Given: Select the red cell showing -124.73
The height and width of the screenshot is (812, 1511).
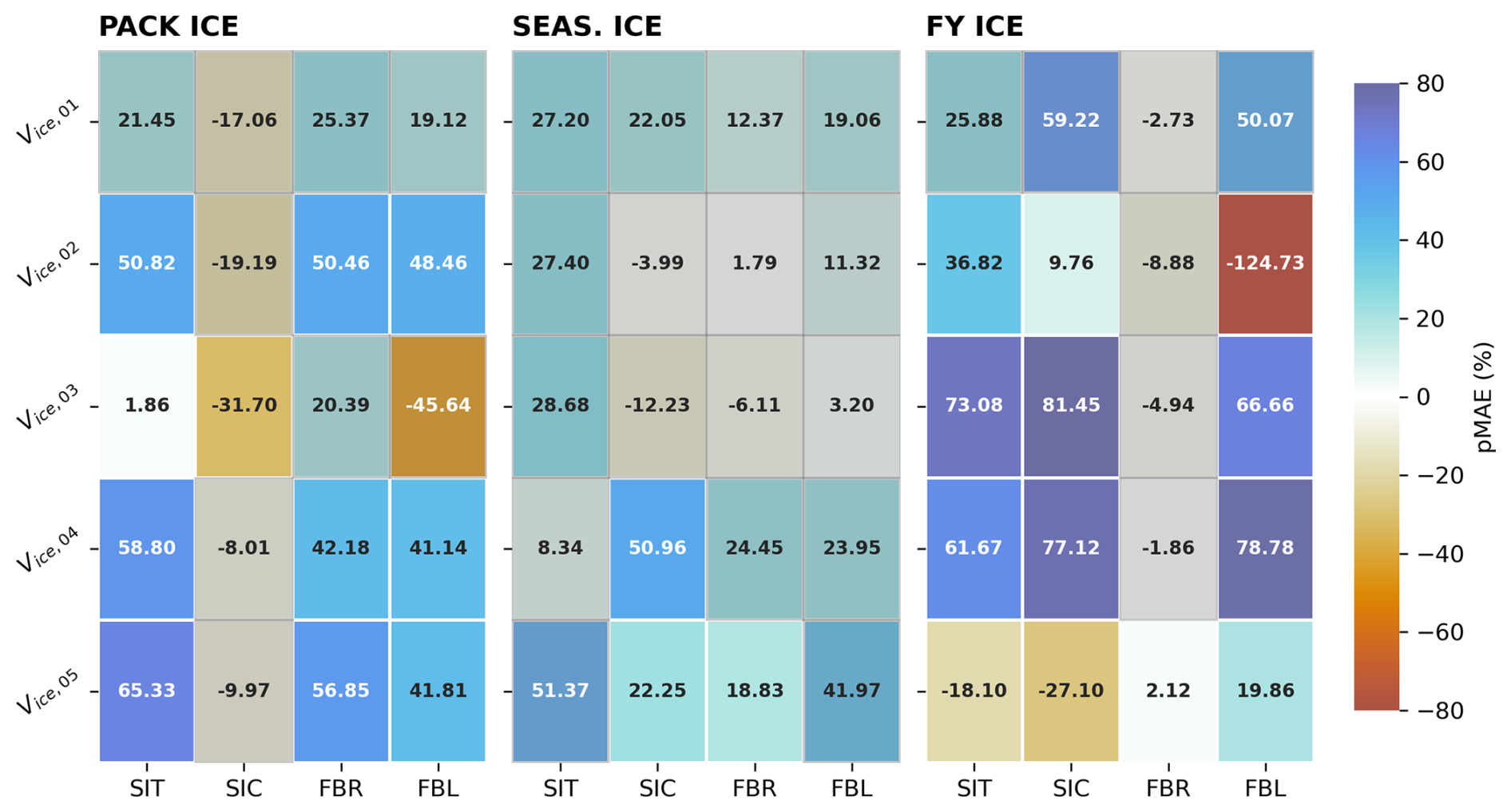Looking at the screenshot, I should 1265,263.
